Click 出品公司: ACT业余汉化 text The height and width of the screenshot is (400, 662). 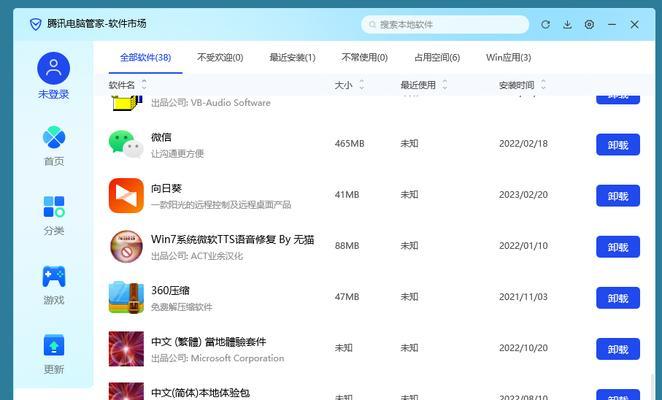(x=197, y=256)
